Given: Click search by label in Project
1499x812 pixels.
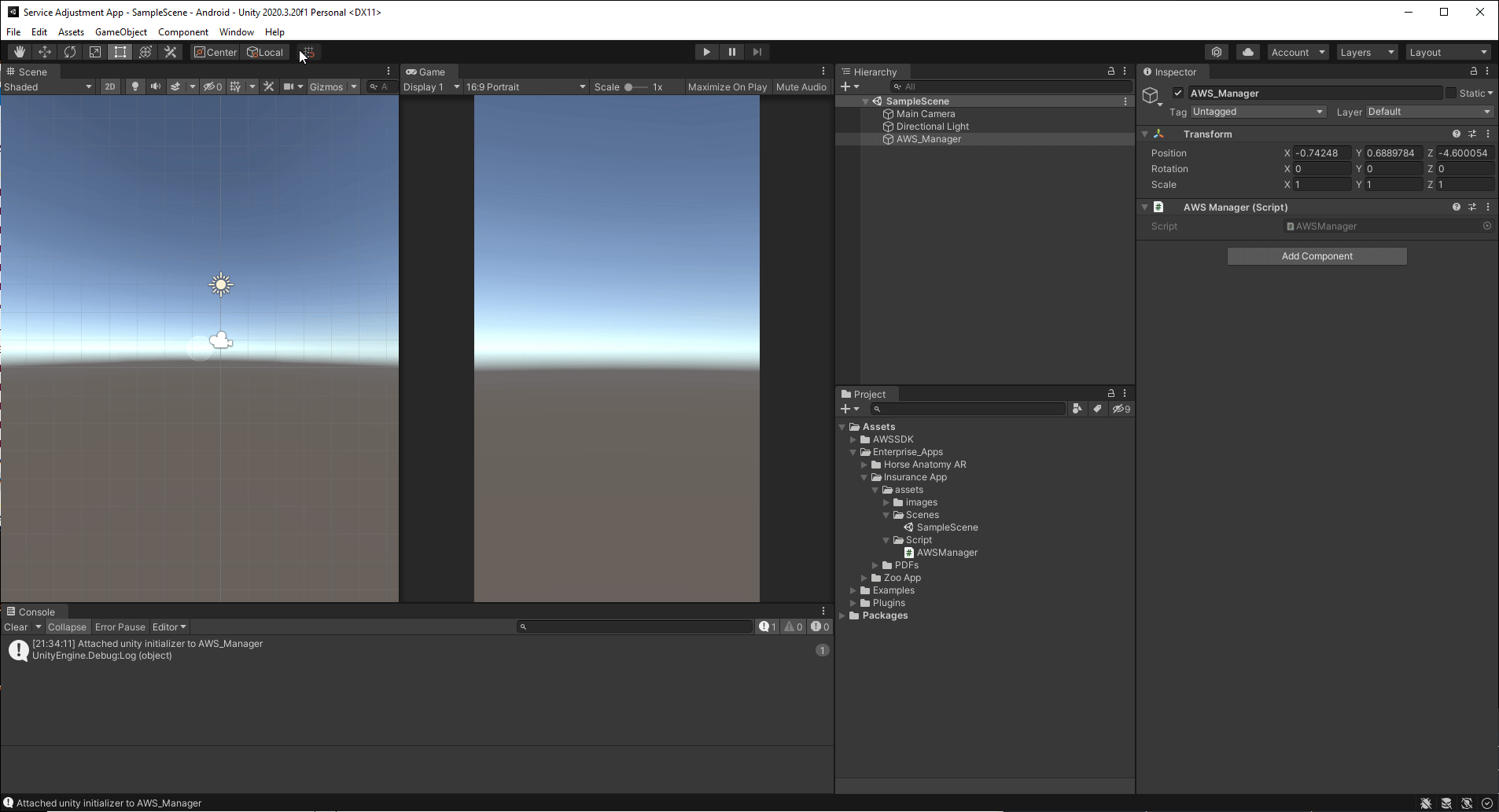Looking at the screenshot, I should pos(1097,409).
